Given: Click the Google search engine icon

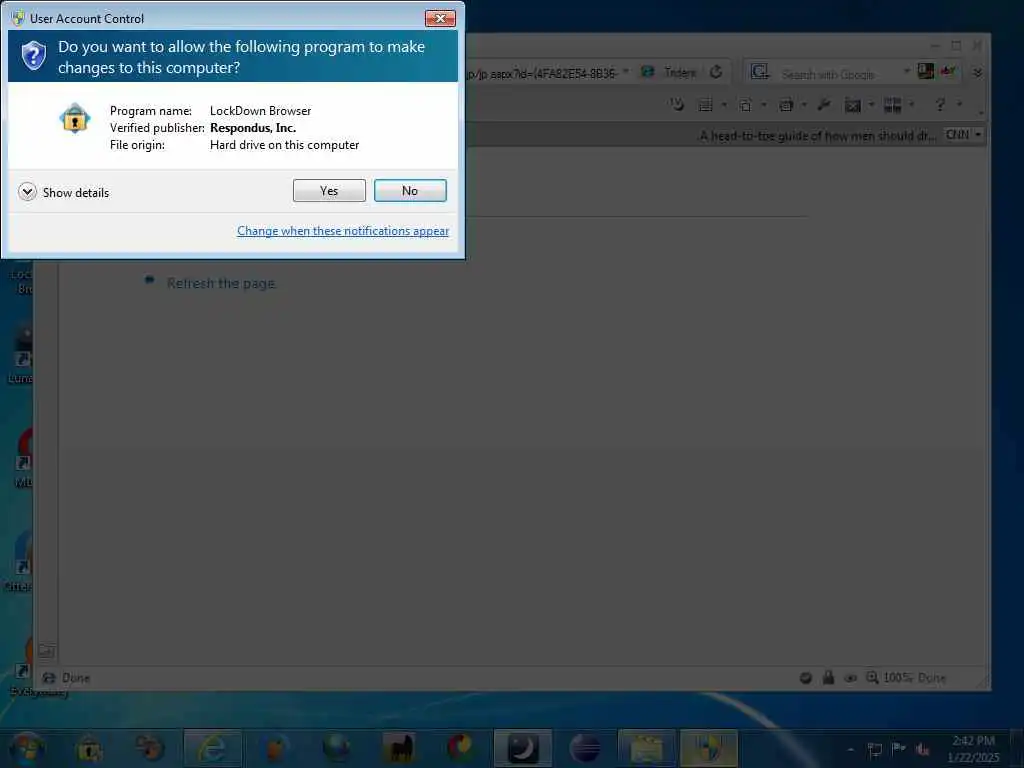Looking at the screenshot, I should [x=759, y=72].
